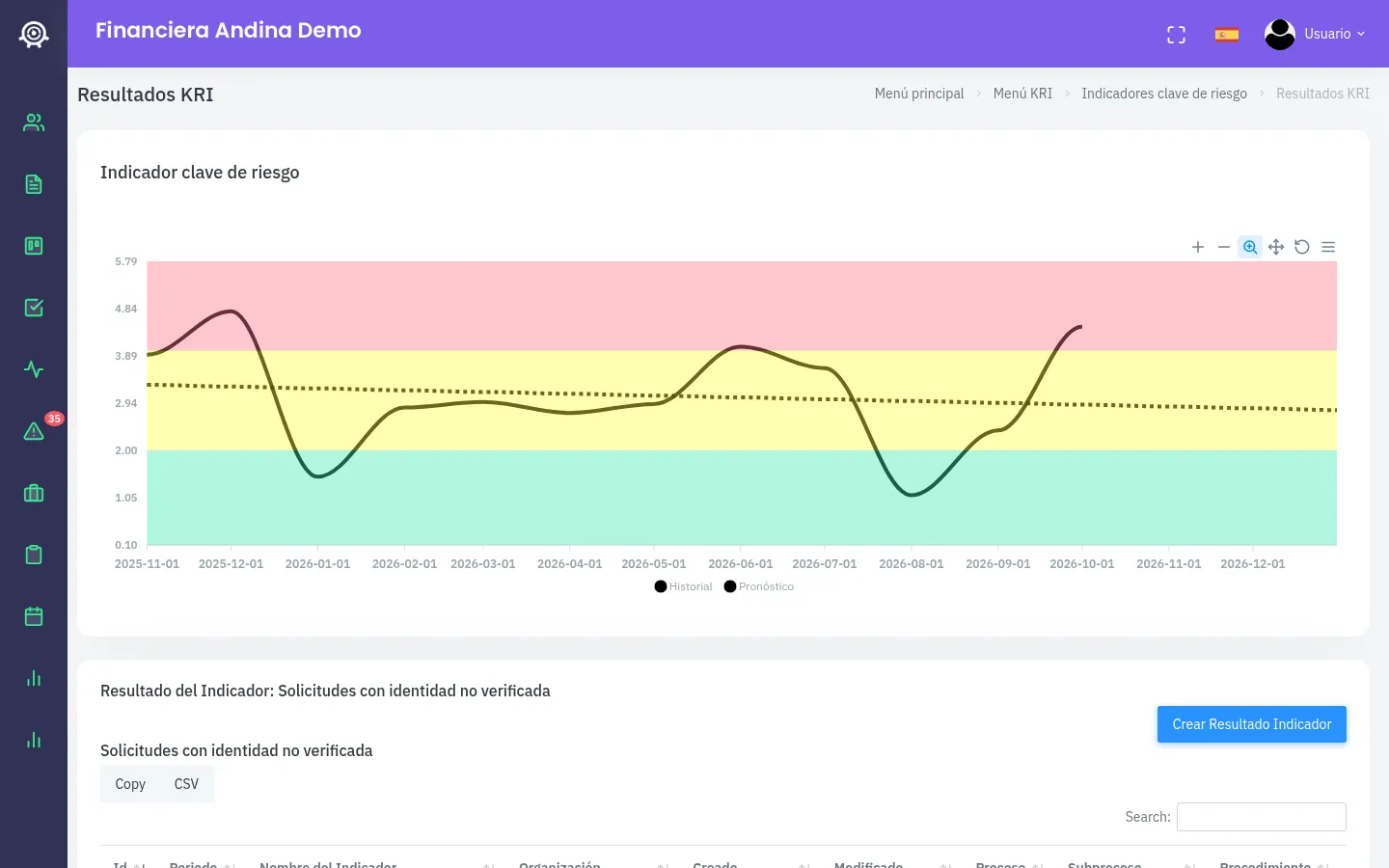Open the briefcase icon in the sidebar
This screenshot has height=868, width=1389.
click(34, 493)
